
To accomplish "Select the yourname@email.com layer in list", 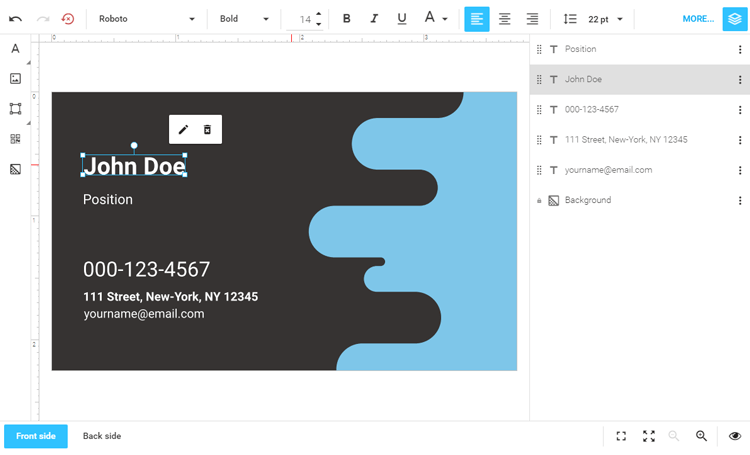I will [x=640, y=170].
